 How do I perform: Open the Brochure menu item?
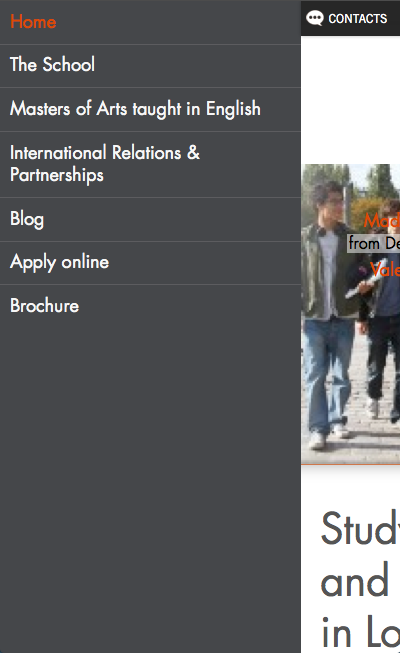(x=150, y=306)
